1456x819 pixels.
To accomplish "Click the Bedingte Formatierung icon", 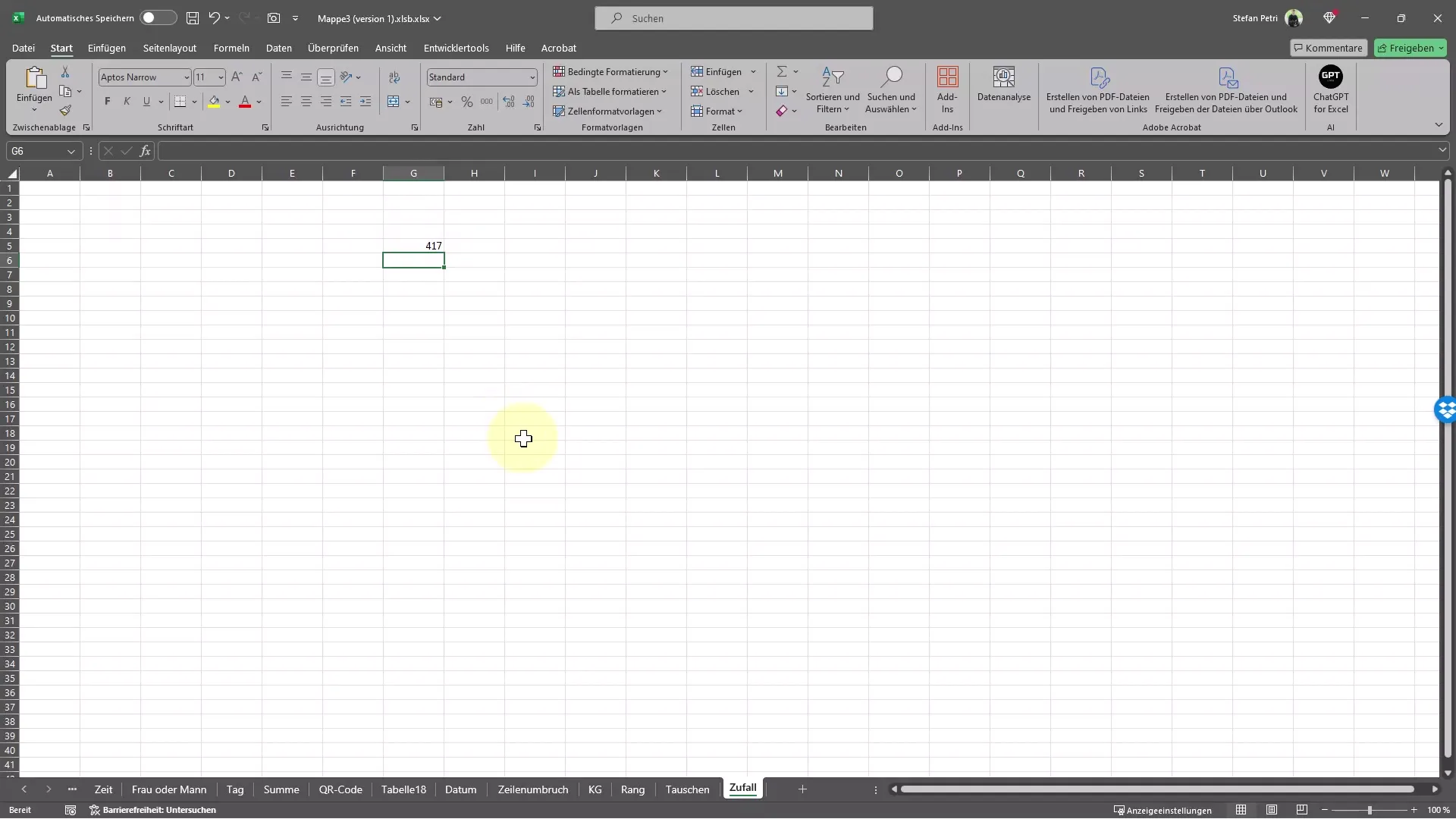I will click(611, 71).
